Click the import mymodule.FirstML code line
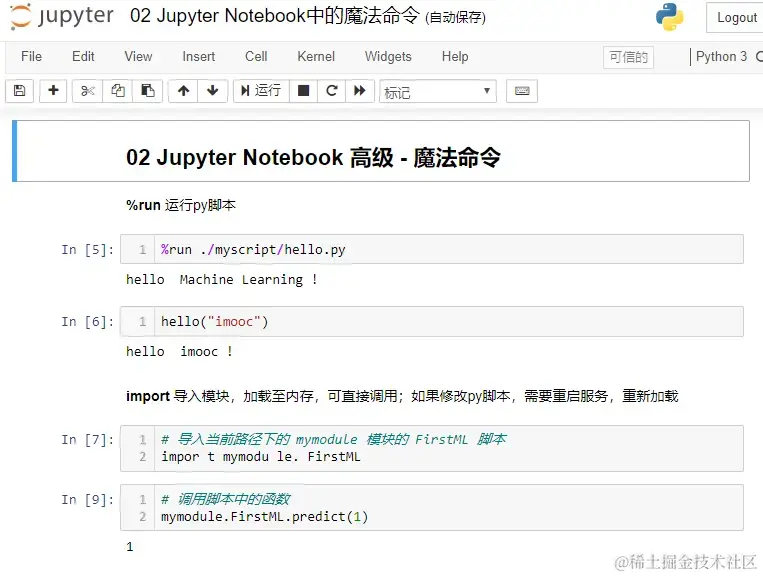Image resolution: width=763 pixels, height=577 pixels. coord(260,457)
